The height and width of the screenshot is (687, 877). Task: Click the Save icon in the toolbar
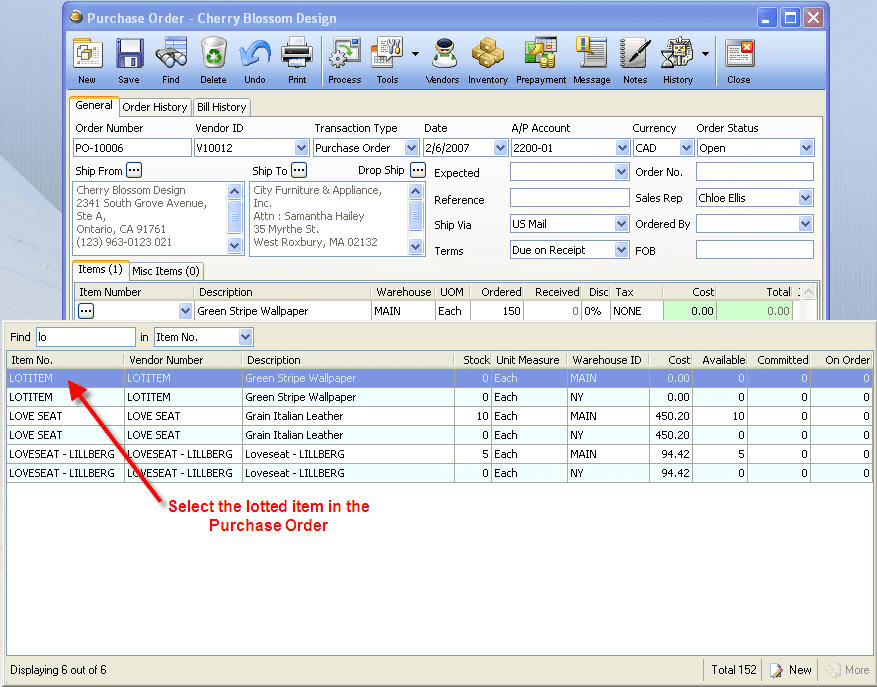[129, 58]
